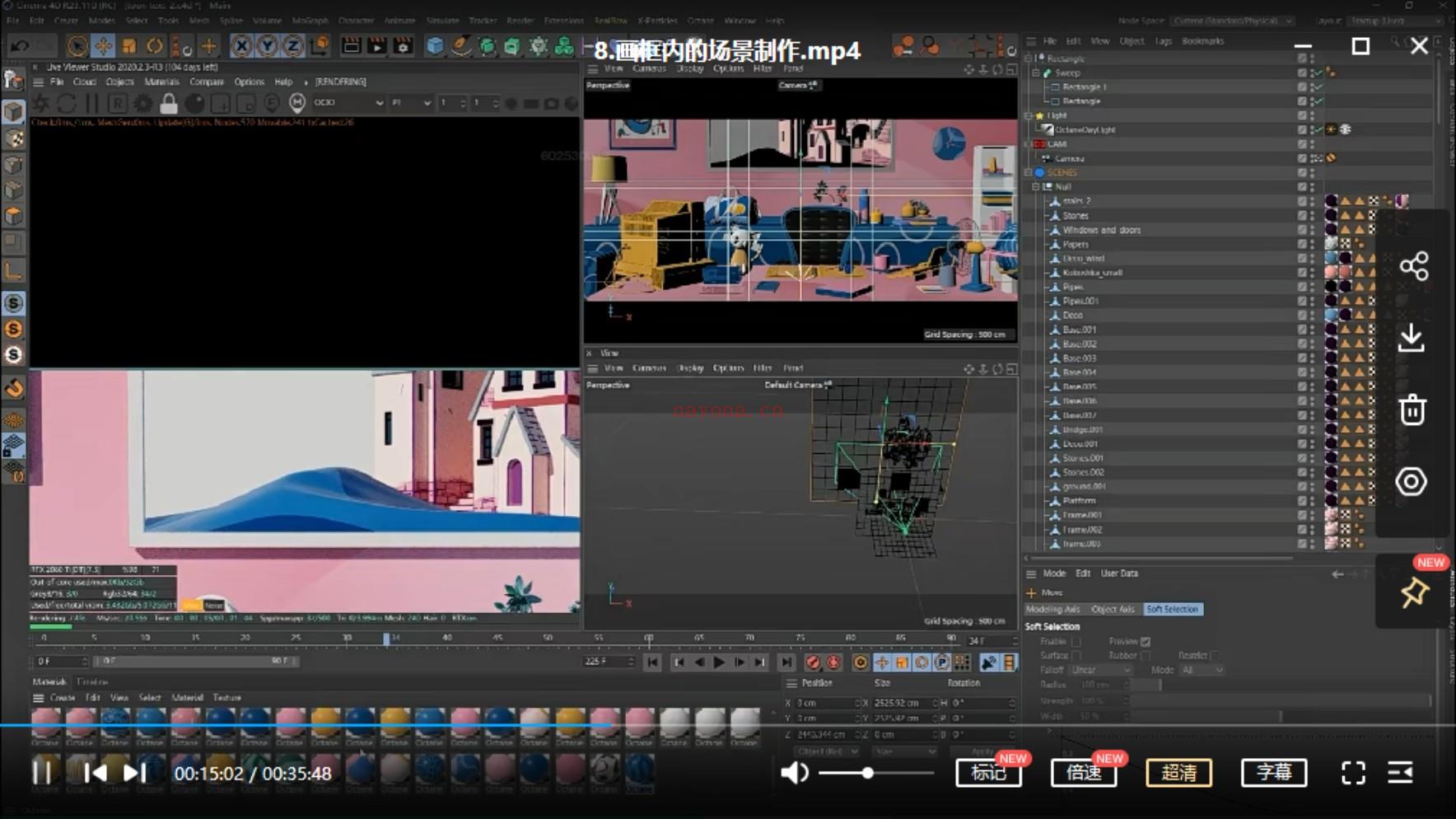Screen dimensions: 1456x819
Task: Toggle visibility dots for Camera row
Action: [x=1312, y=158]
